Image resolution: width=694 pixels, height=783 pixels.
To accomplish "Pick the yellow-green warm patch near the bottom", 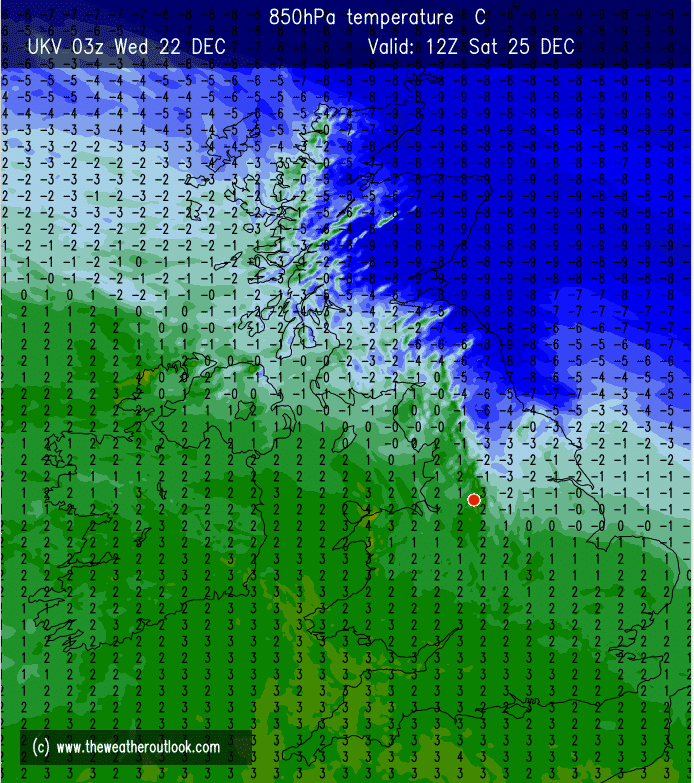I will pyautogui.click(x=300, y=610).
